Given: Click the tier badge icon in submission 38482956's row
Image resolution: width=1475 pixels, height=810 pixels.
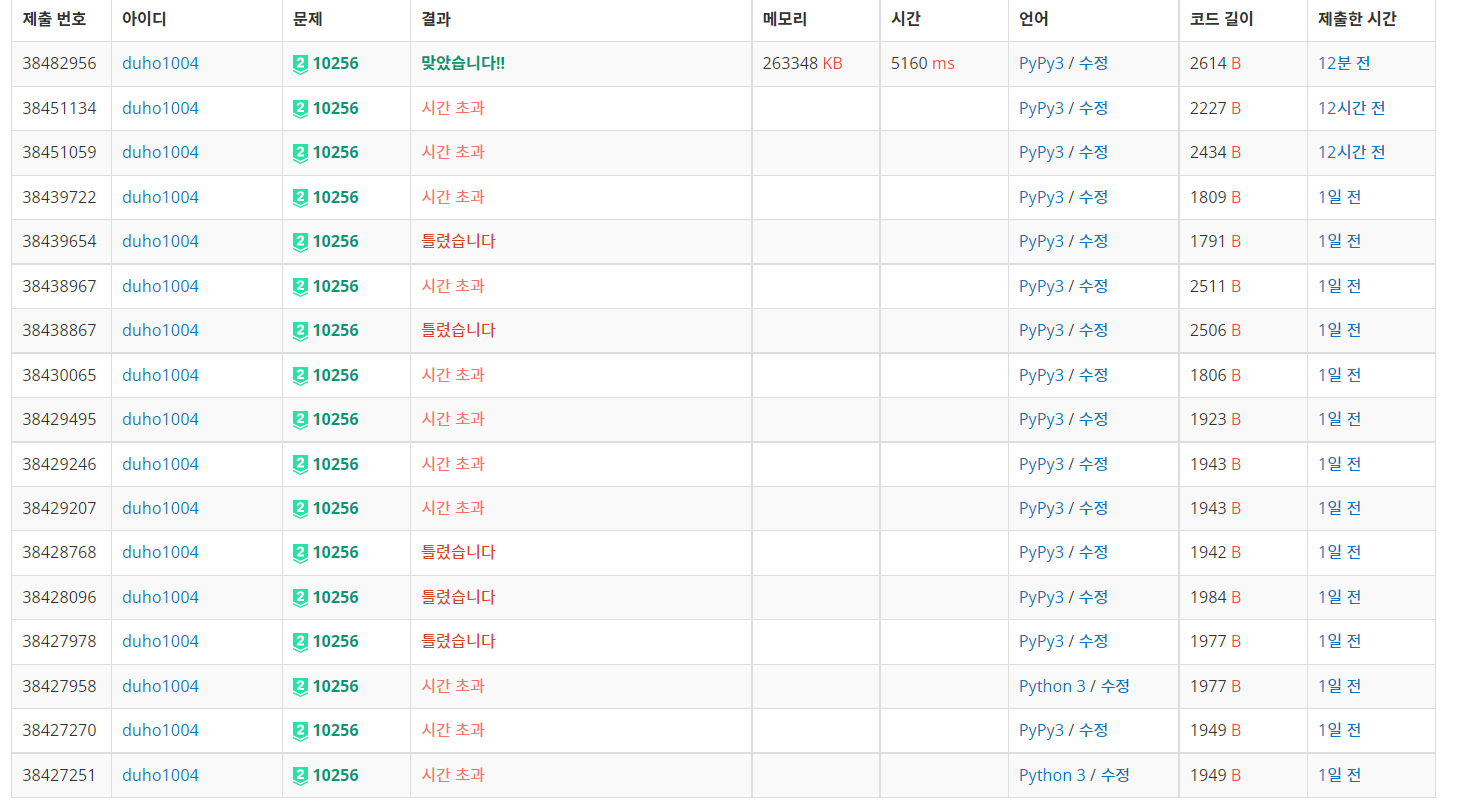Looking at the screenshot, I should [x=300, y=64].
